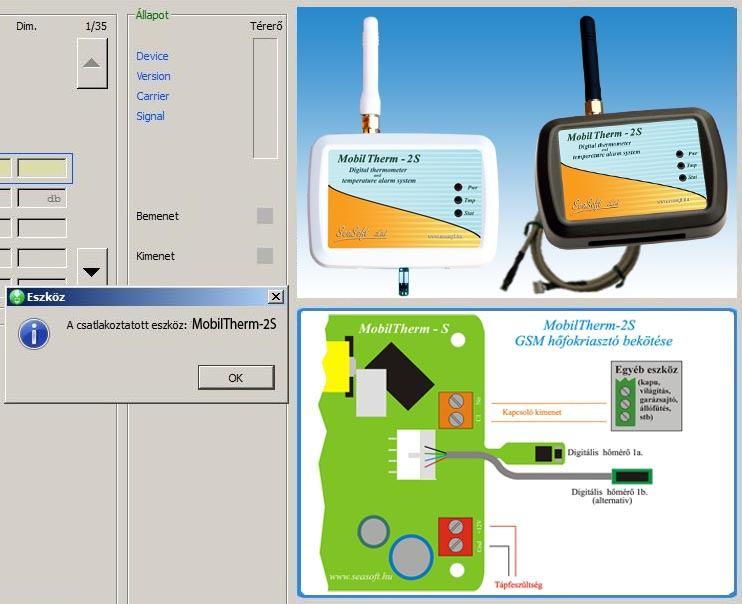This screenshot has height=604, width=742.
Task: Click the MobilTherm-2S device name in dialog
Action: [x=234, y=324]
